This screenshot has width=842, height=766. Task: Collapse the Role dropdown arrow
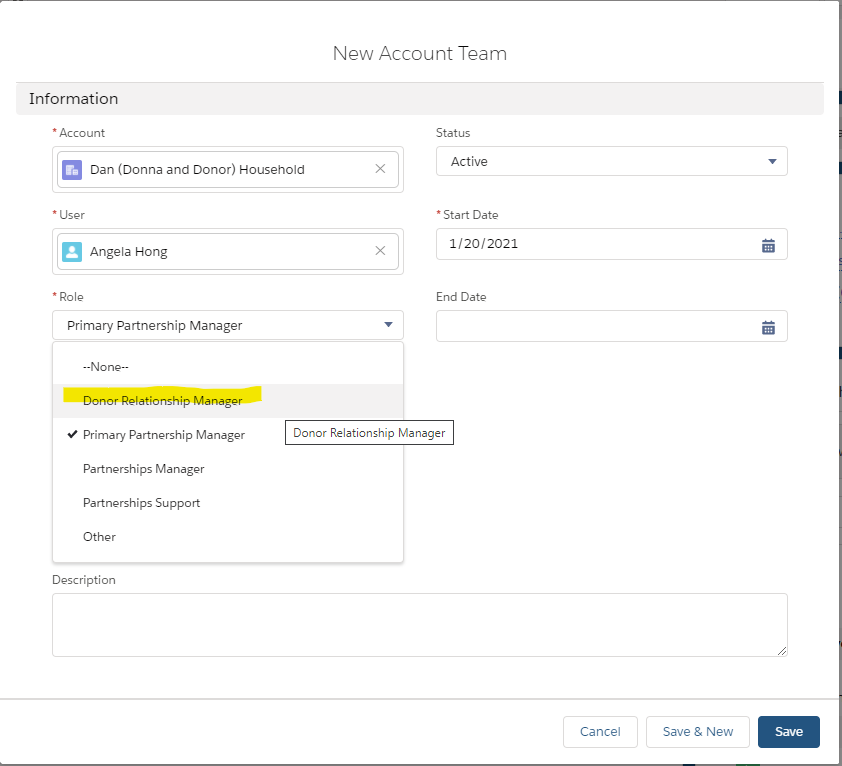[388, 324]
